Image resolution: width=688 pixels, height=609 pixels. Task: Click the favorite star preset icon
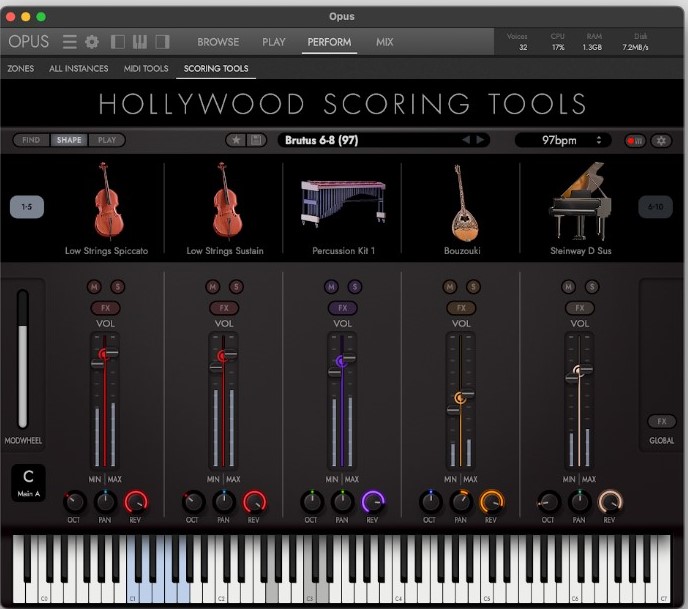tap(236, 140)
